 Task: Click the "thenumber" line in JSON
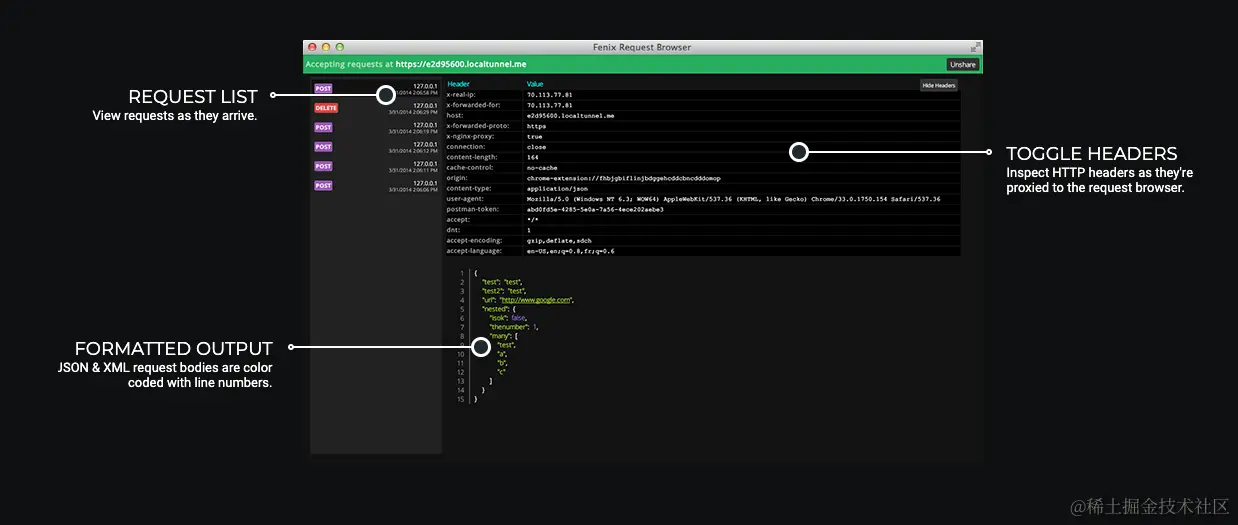point(514,327)
